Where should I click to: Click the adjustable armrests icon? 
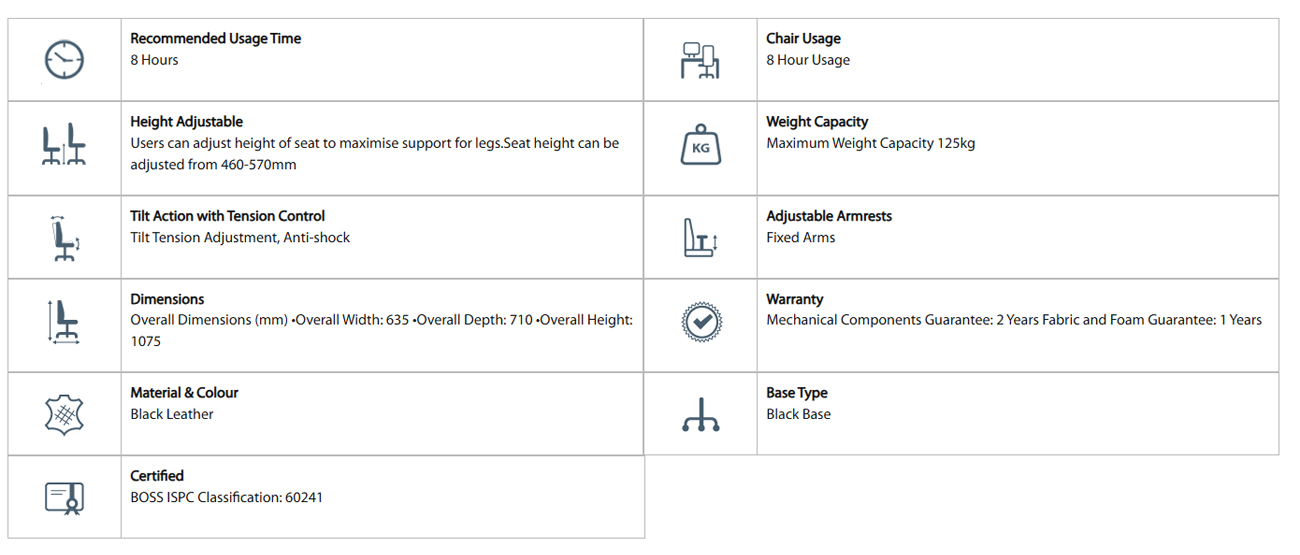coord(699,238)
